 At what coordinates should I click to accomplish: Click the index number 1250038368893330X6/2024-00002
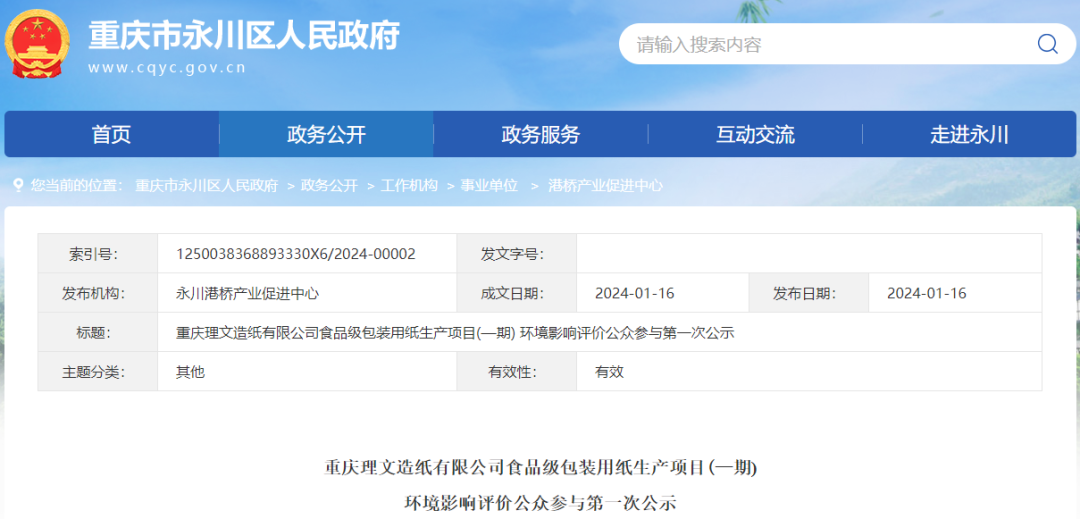(295, 254)
